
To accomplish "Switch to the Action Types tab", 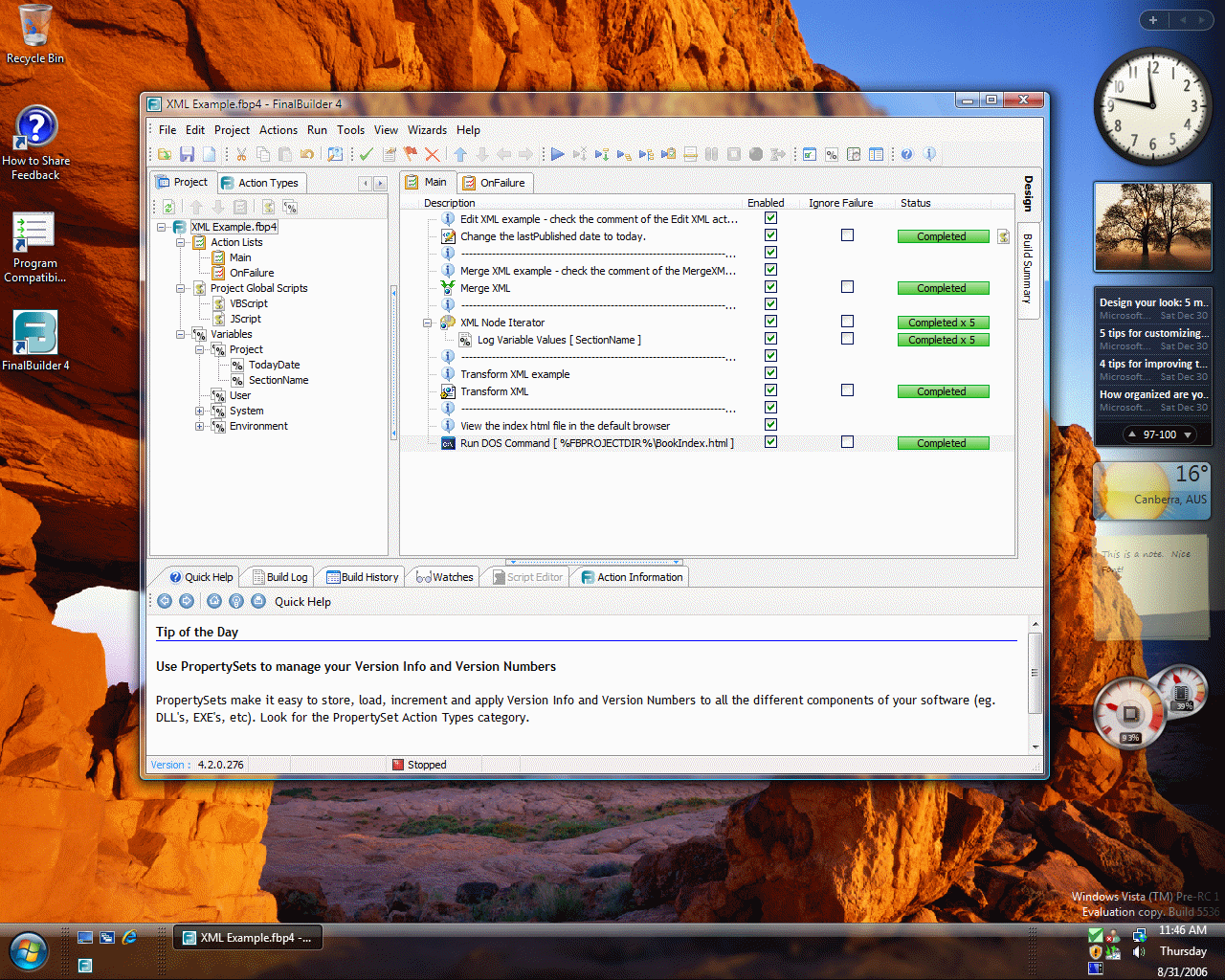I will click(259, 183).
